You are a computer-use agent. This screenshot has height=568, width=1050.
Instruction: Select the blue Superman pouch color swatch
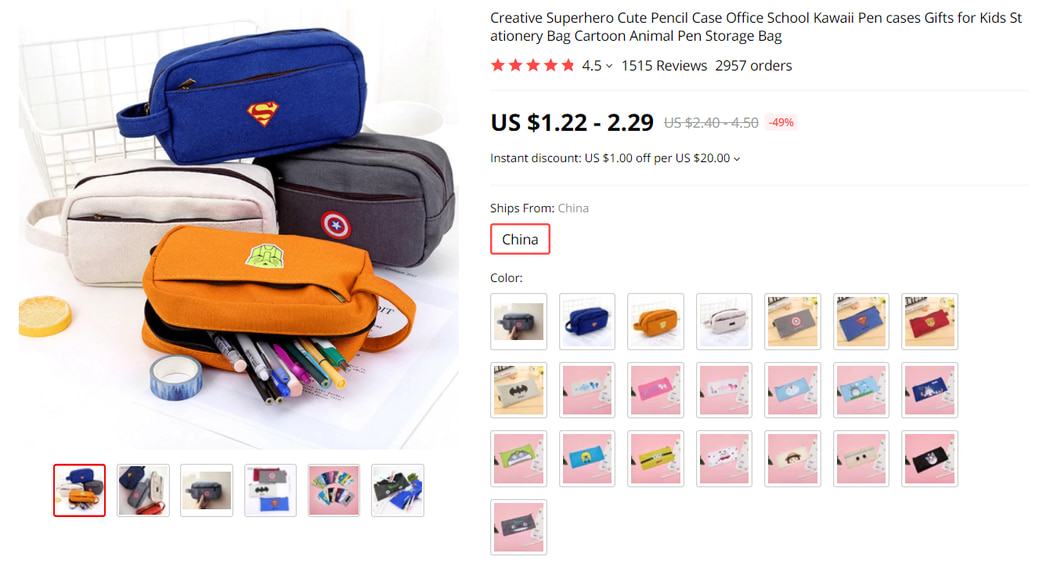click(587, 322)
